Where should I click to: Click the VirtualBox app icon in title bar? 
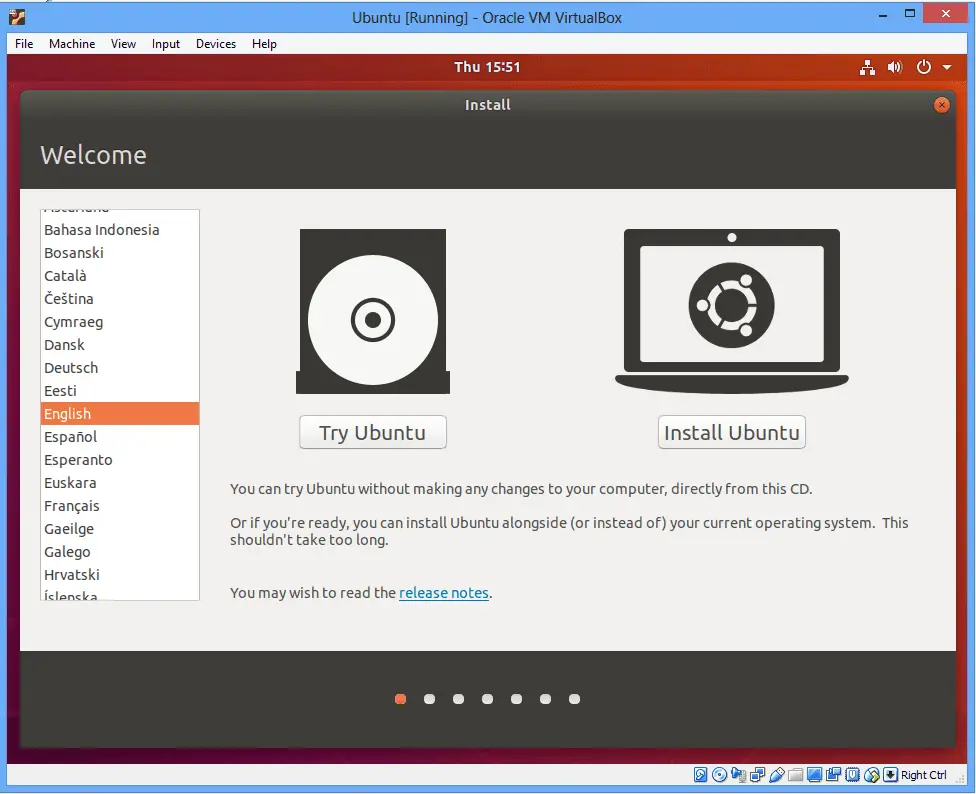click(x=17, y=17)
